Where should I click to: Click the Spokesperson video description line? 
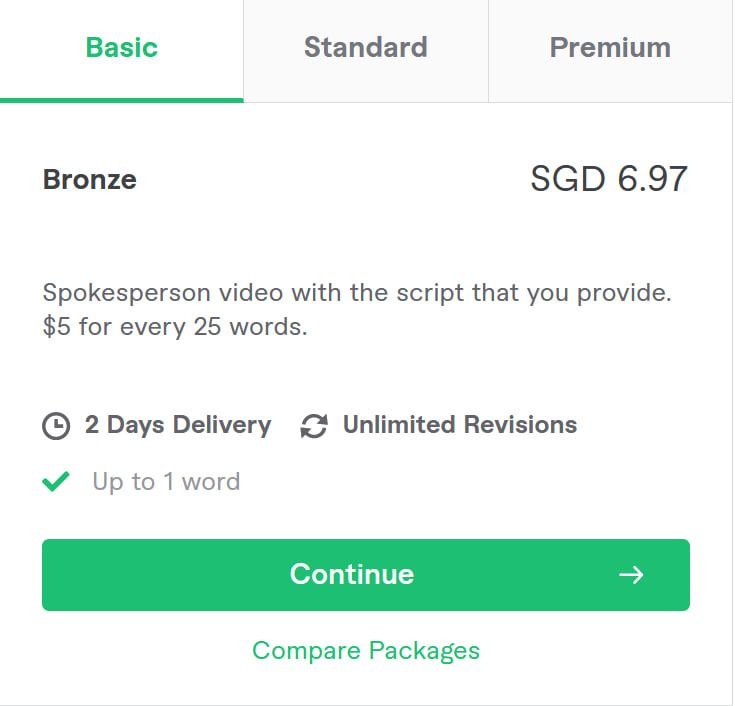(x=357, y=294)
